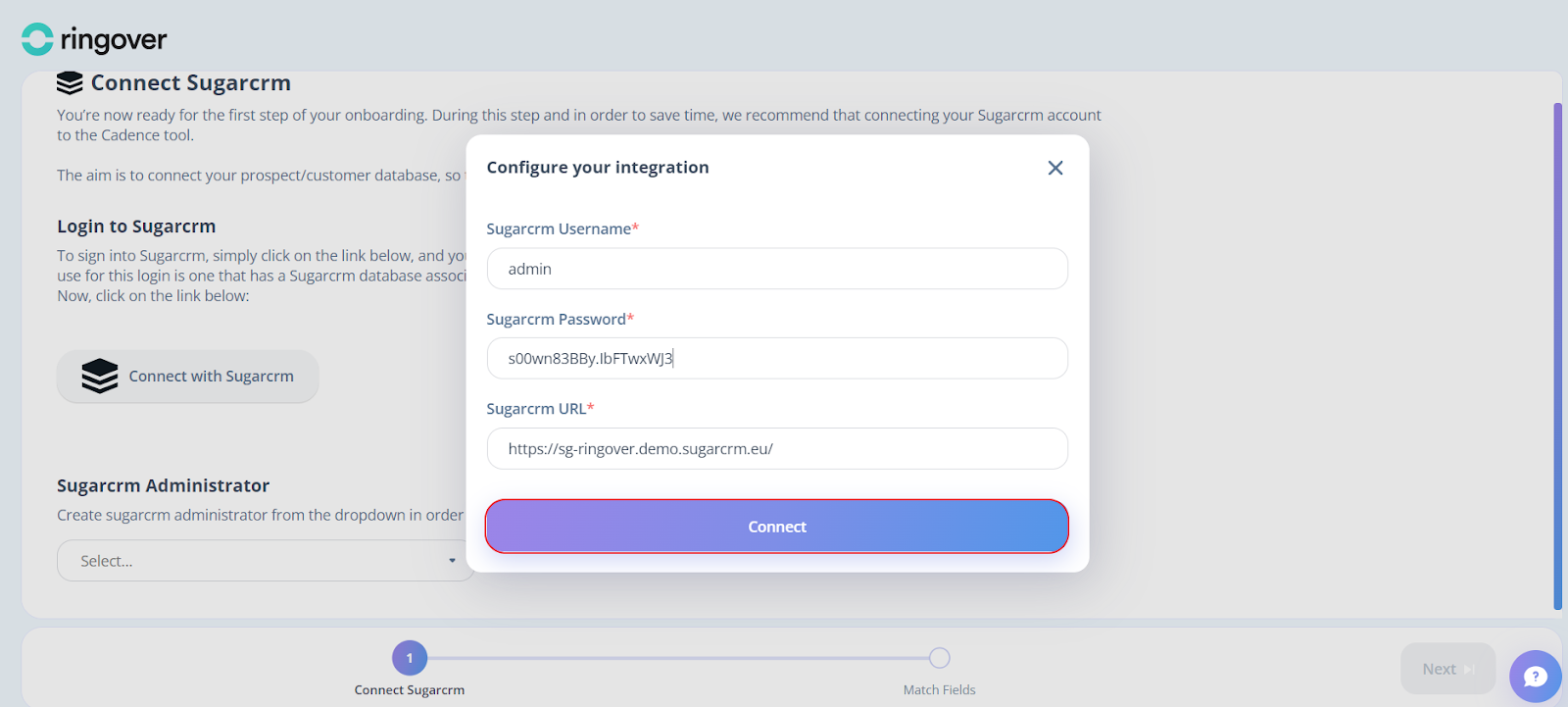Click the ringover logo icon

[x=37, y=39]
